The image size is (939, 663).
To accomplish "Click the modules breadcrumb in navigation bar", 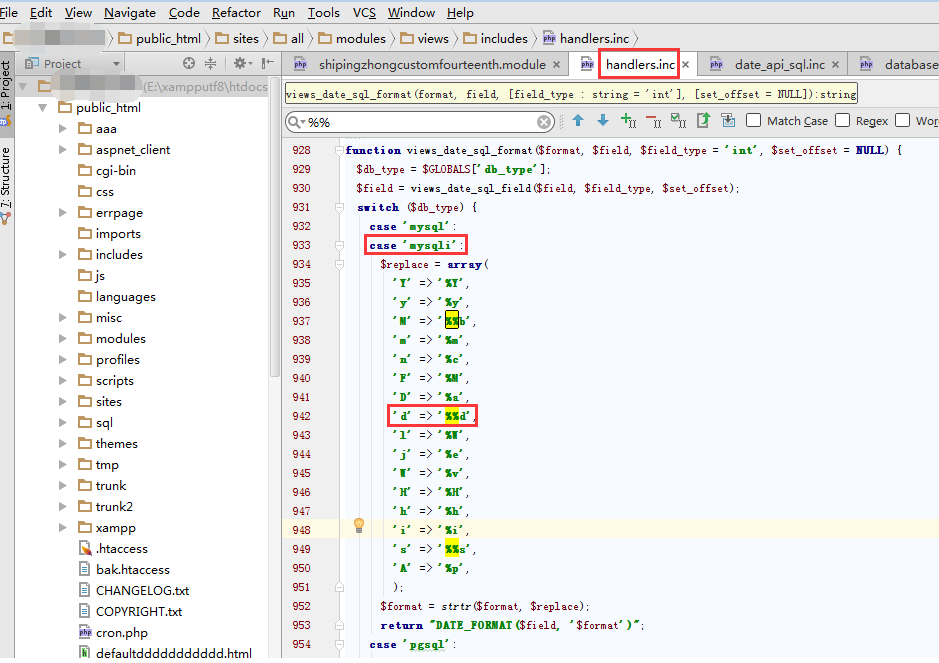I will (x=352, y=39).
